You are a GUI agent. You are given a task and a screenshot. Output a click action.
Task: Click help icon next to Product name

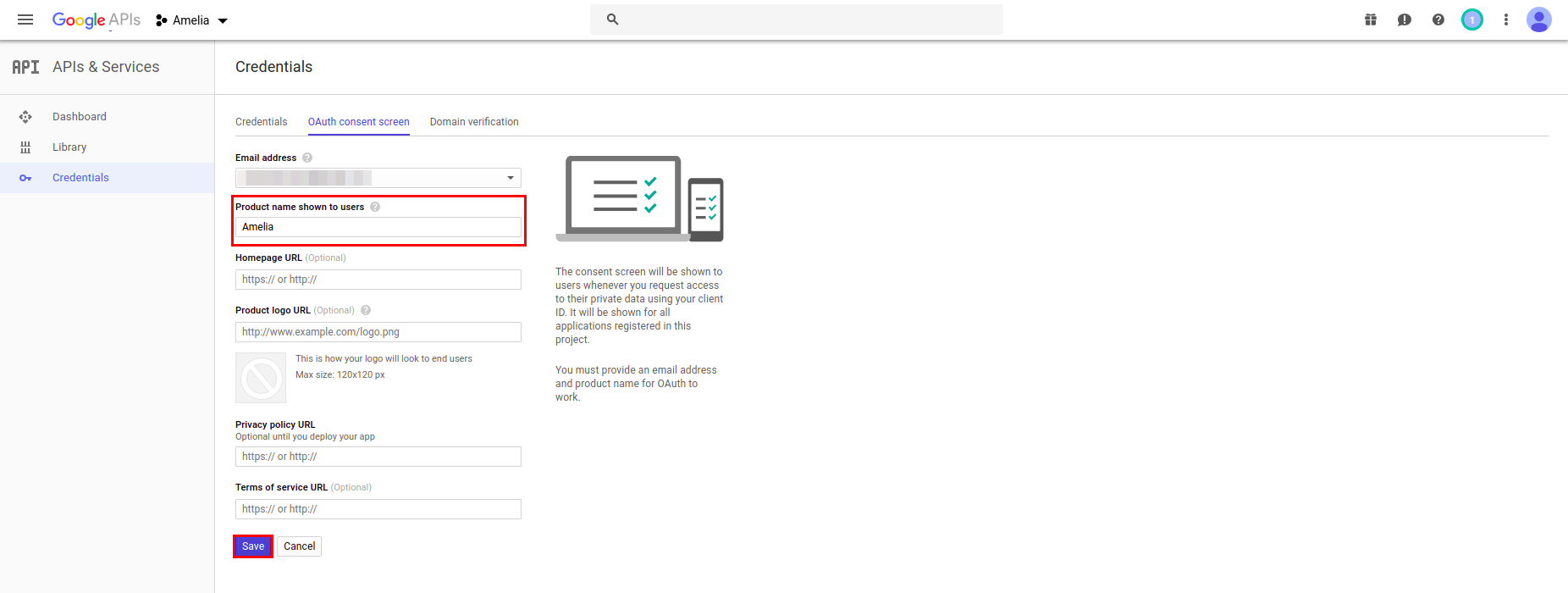tap(375, 207)
